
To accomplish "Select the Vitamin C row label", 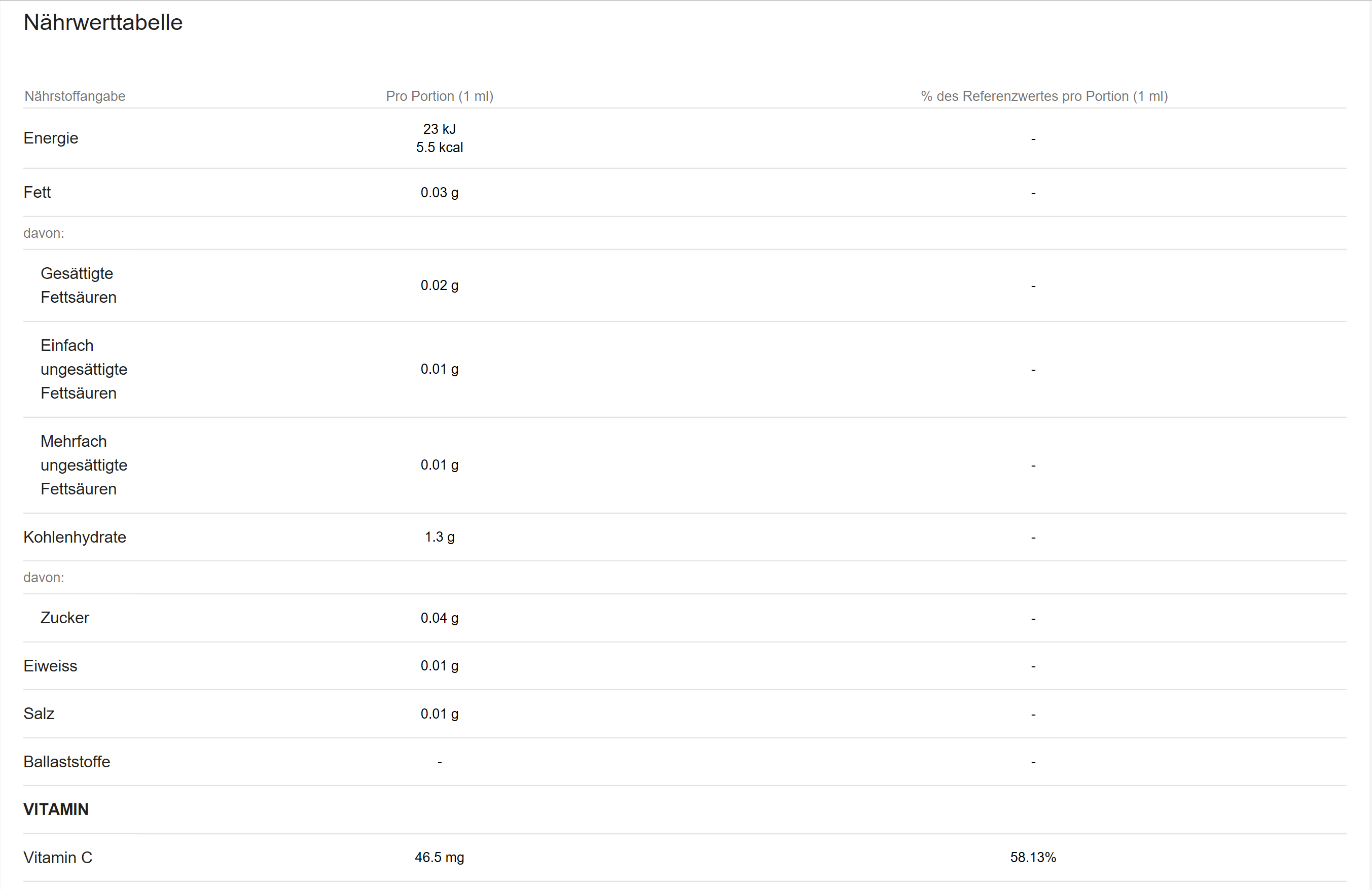I will click(58, 858).
